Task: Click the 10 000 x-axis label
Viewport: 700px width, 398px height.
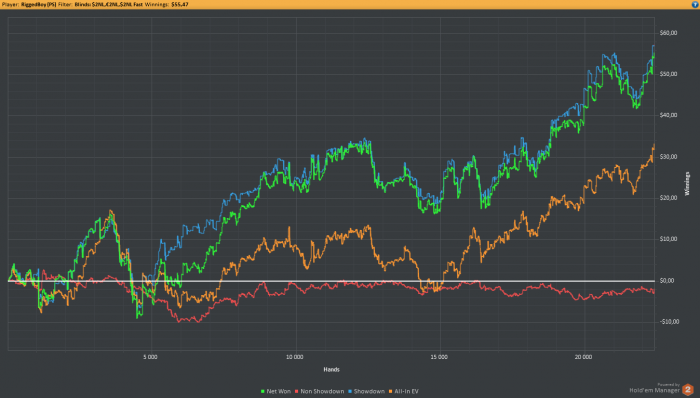Action: 295,357
